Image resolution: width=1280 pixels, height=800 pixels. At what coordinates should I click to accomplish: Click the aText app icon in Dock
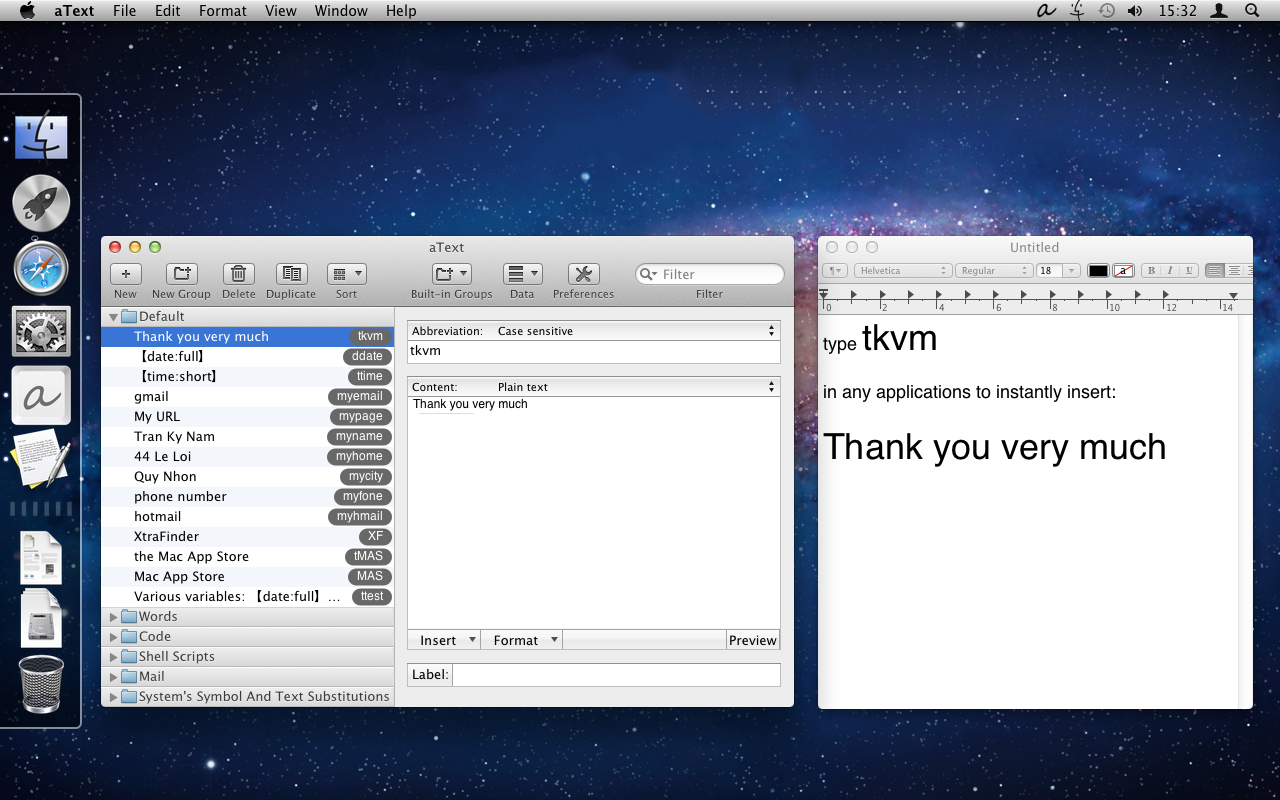(41, 396)
